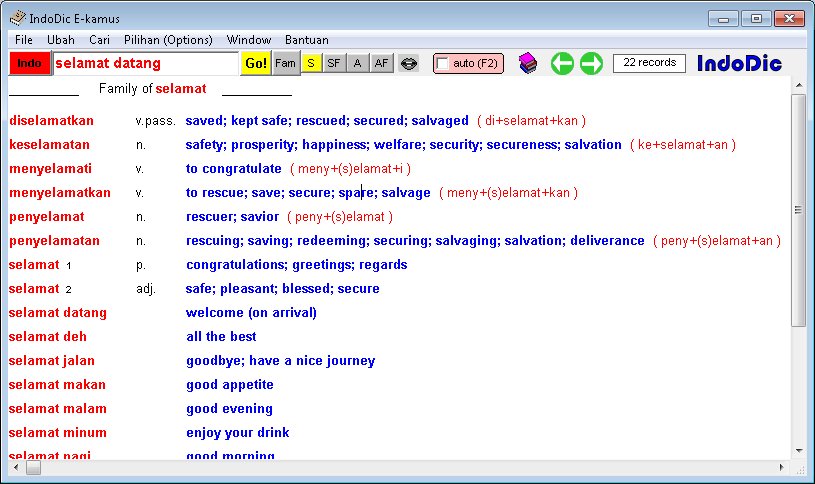Click the vertical scrollbar down arrow

[x=799, y=451]
